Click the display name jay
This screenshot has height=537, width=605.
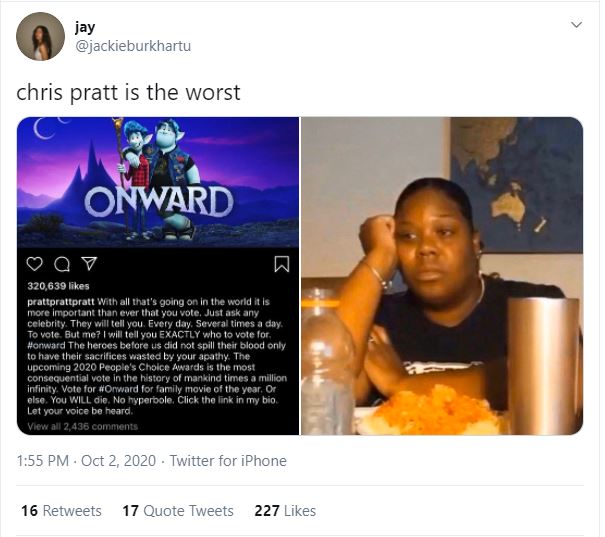click(85, 27)
